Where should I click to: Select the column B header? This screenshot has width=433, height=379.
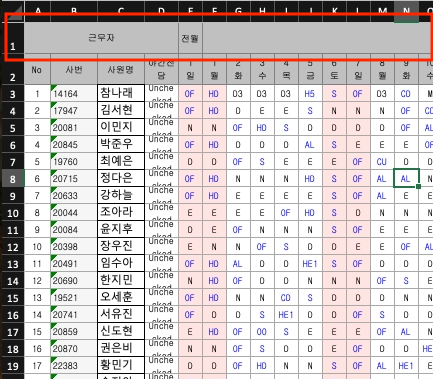(74, 11)
